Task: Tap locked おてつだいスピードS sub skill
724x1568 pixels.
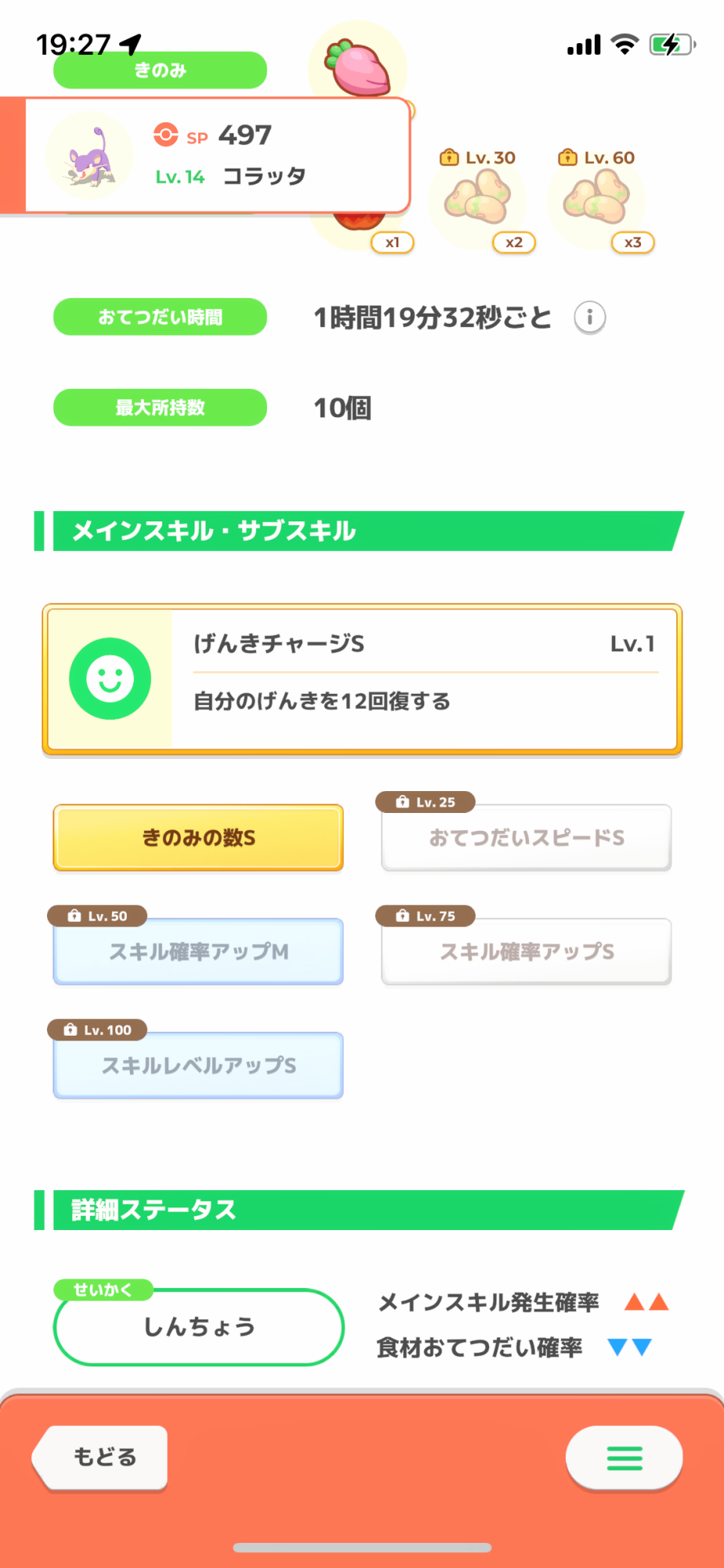Action: point(526,837)
